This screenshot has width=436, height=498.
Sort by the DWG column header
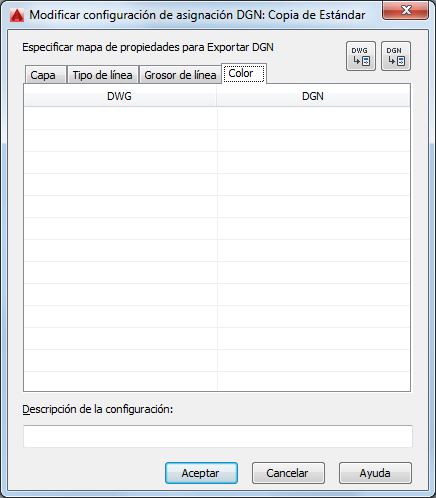pos(120,96)
